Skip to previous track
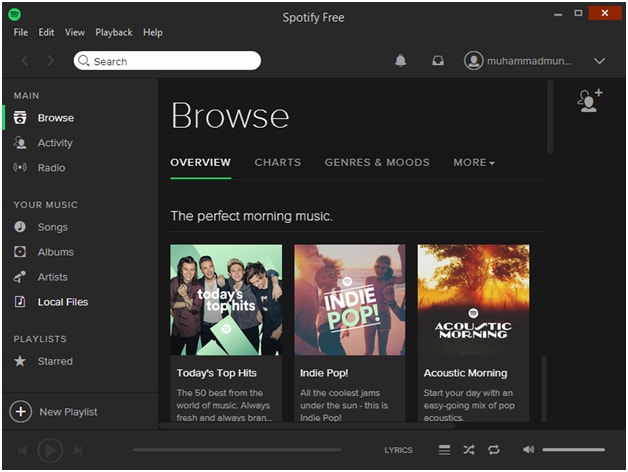This screenshot has width=628, height=472. 22,451
